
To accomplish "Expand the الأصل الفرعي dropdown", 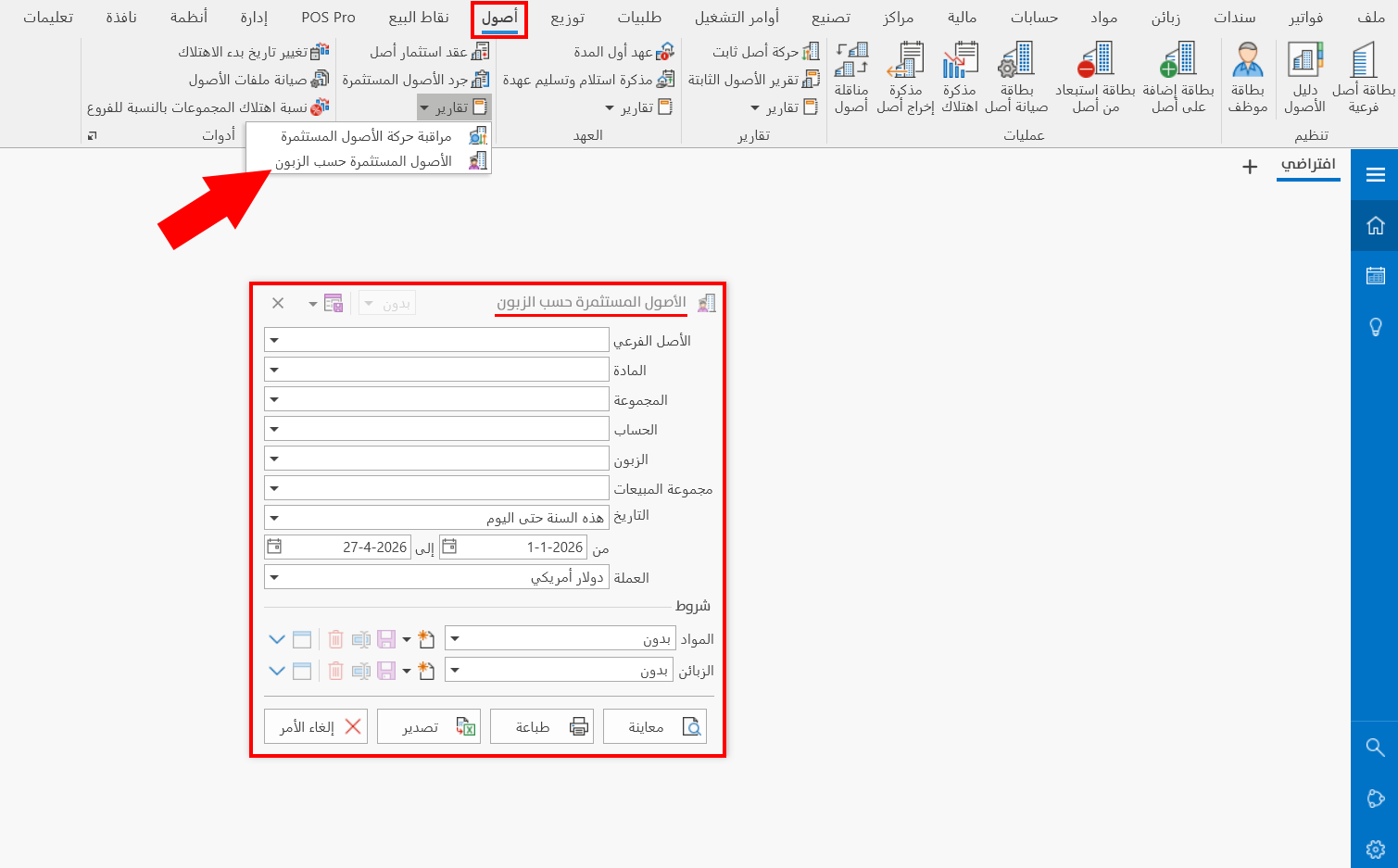I will (x=274, y=340).
